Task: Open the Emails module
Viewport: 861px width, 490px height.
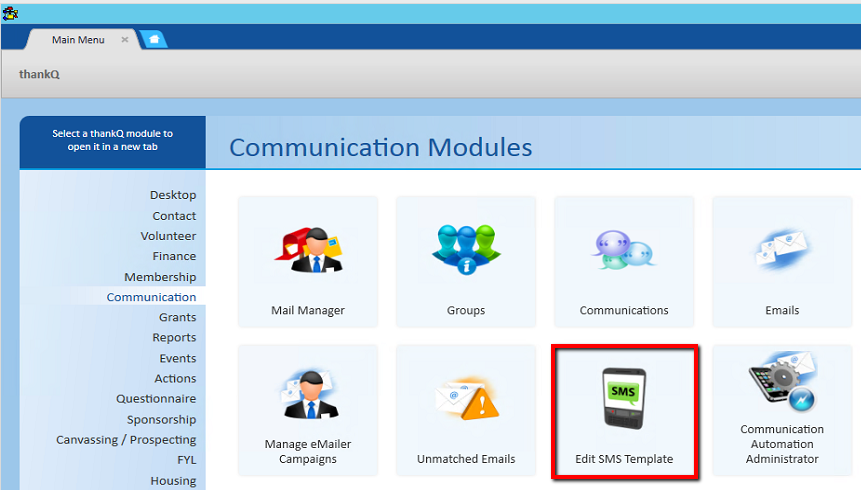Action: tap(781, 260)
